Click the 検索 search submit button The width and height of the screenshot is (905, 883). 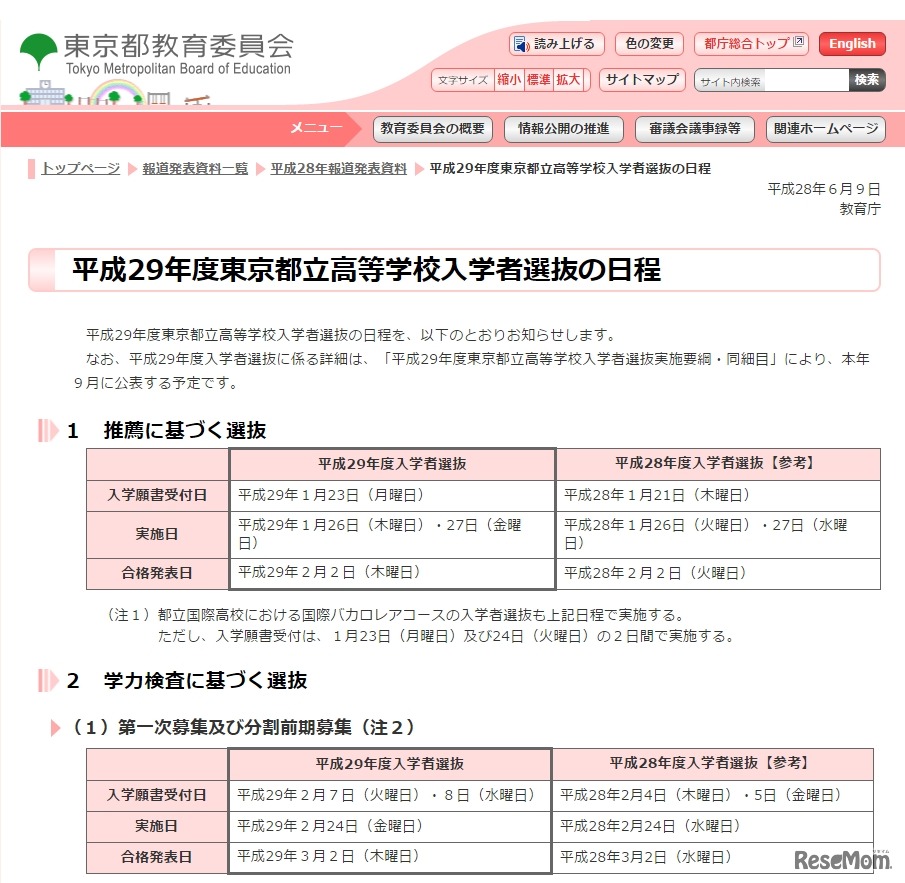click(867, 80)
